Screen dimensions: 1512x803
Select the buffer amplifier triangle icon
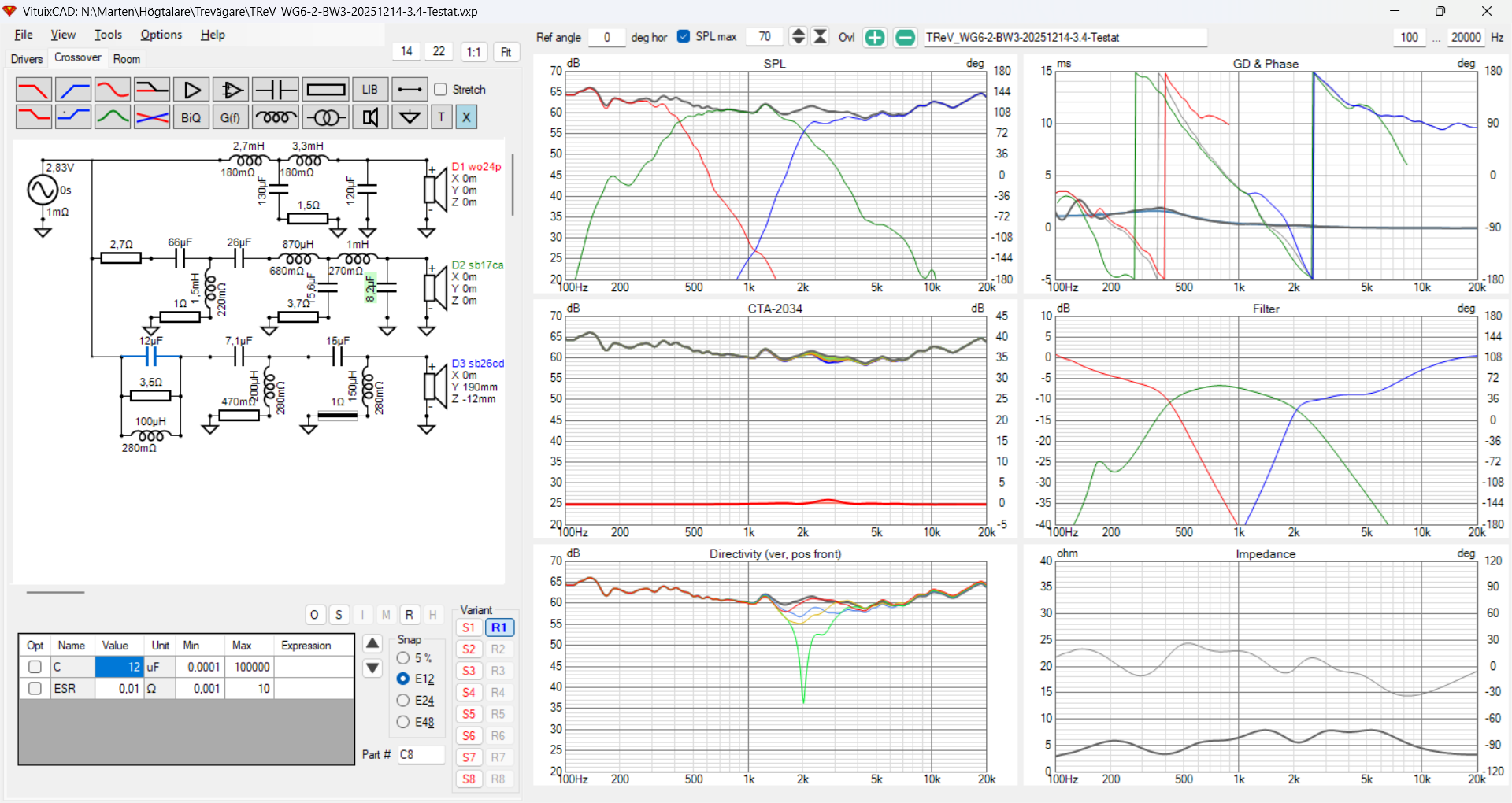click(x=191, y=90)
